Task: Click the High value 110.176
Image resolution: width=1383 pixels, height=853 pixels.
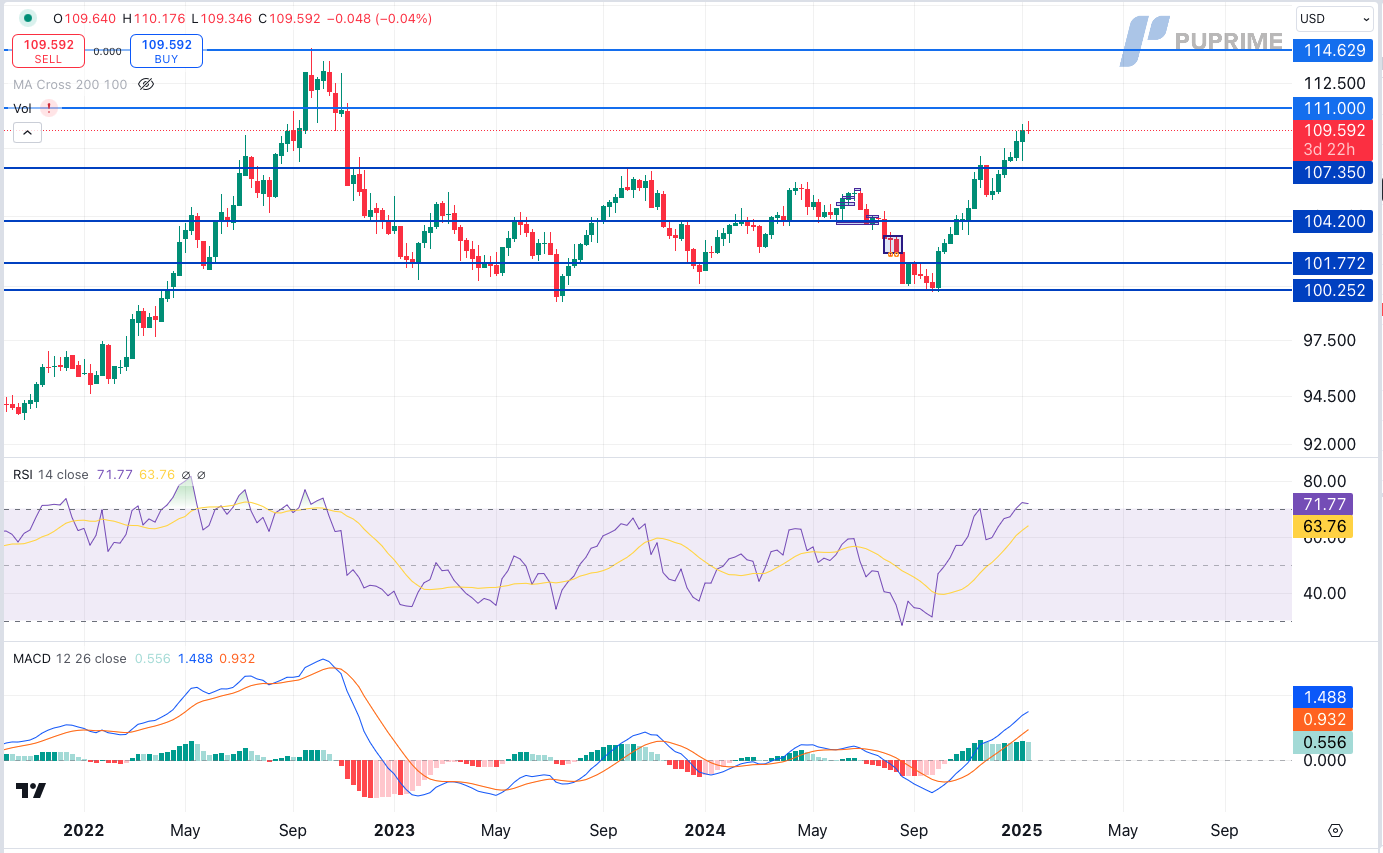Action: pos(160,18)
